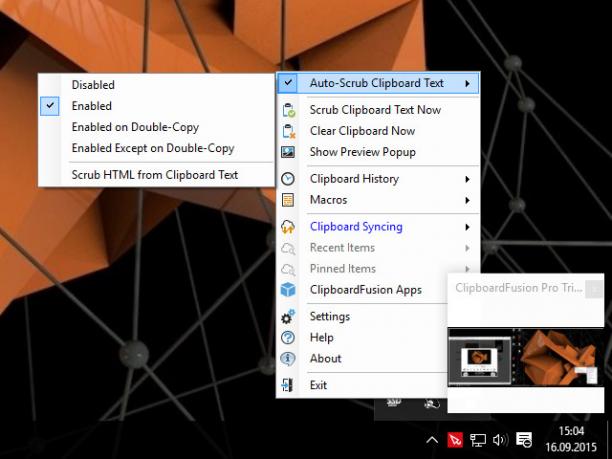Open the network tray icon

478,440
